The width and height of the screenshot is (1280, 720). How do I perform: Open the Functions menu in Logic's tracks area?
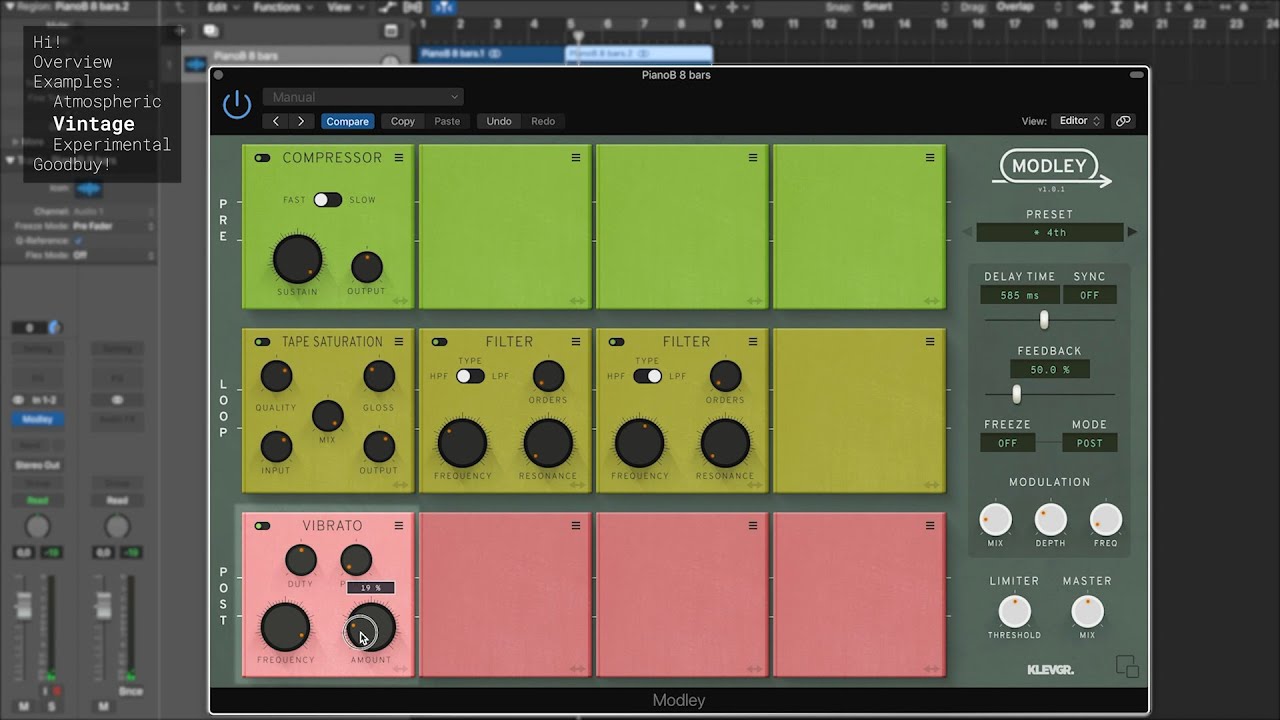(x=282, y=7)
